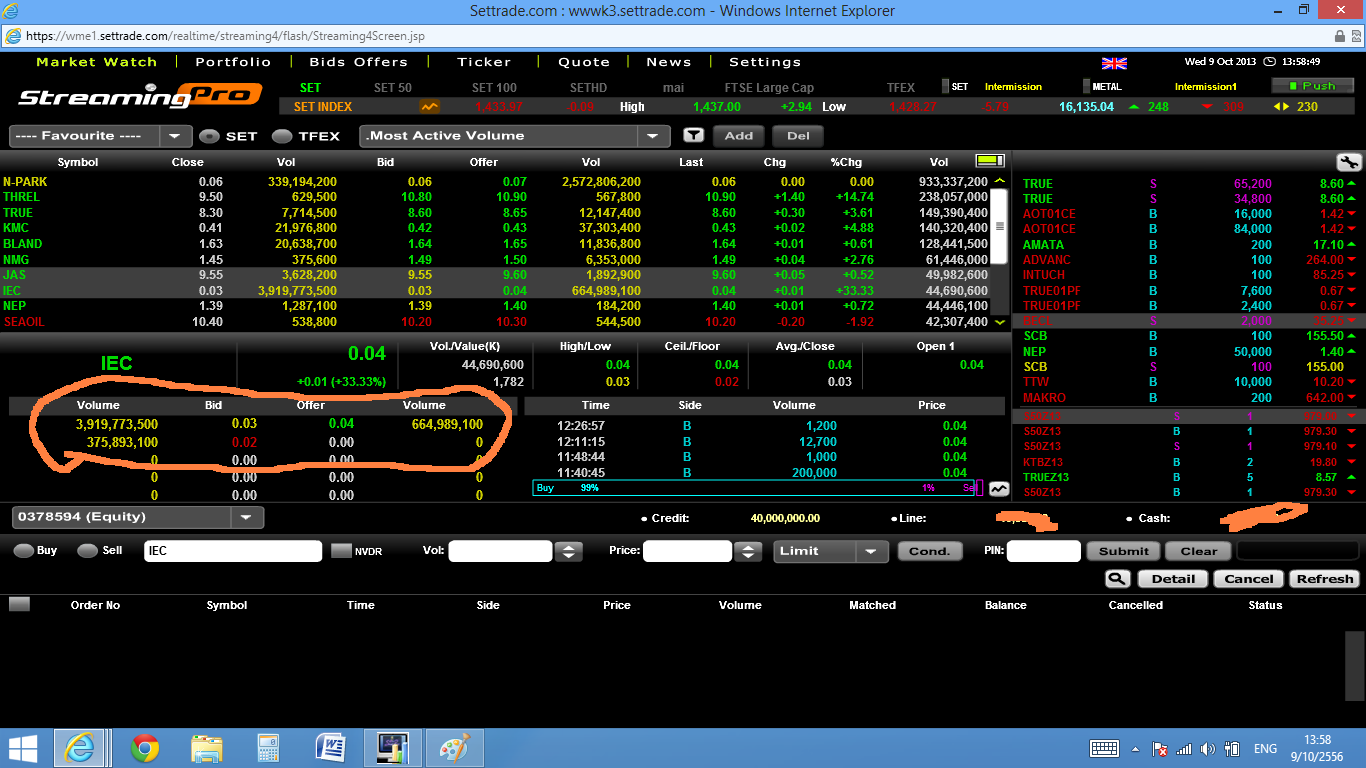Select the SET market radio button
This screenshot has height=768, width=1366.
[x=209, y=136]
